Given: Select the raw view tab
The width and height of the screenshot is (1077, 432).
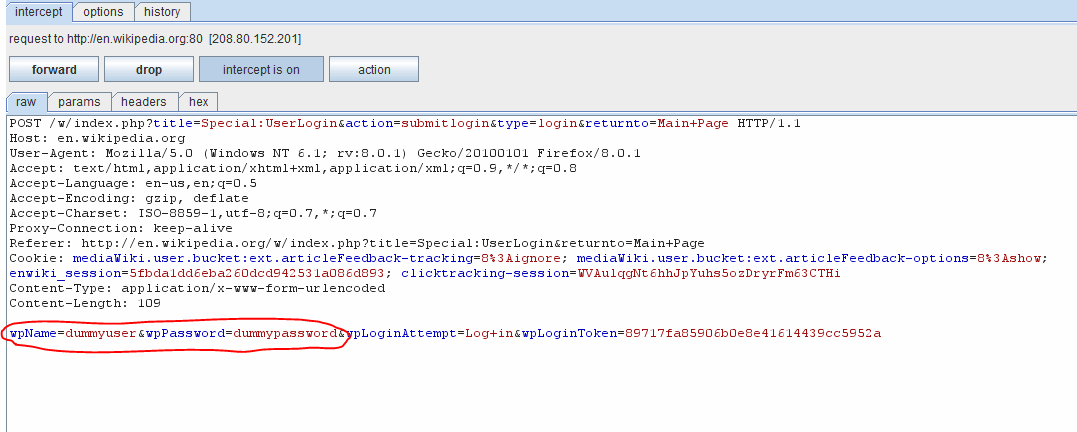Looking at the screenshot, I should click(26, 102).
